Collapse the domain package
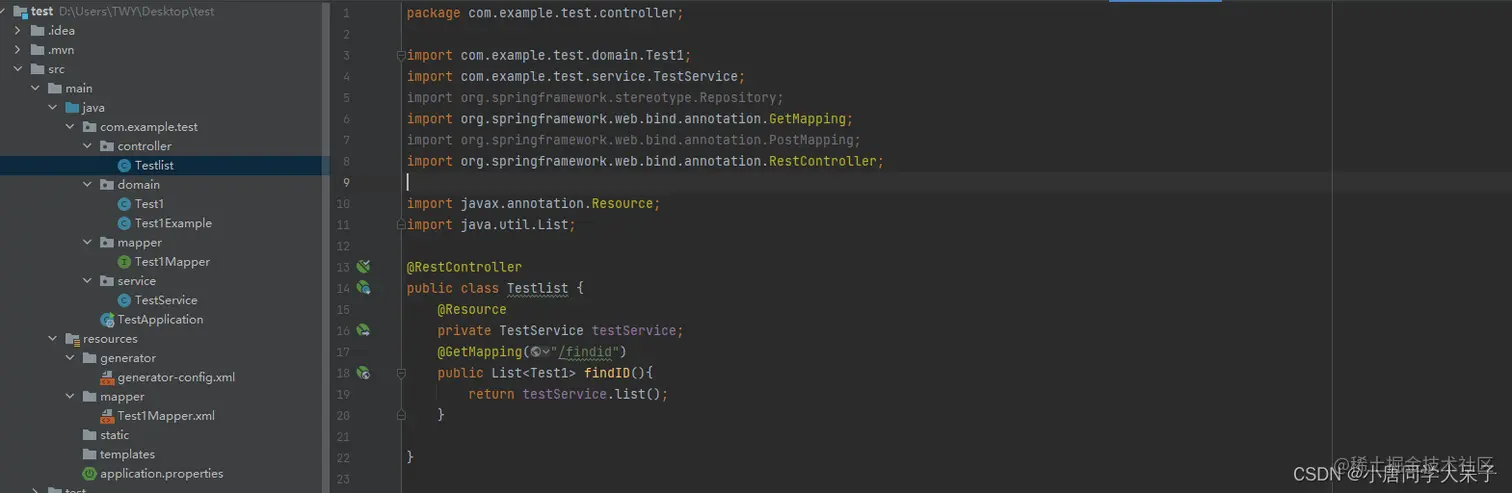 click(88, 185)
